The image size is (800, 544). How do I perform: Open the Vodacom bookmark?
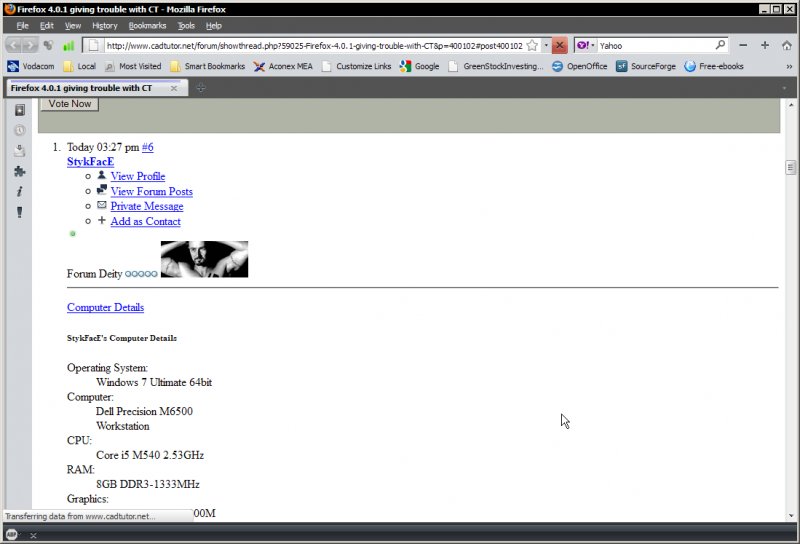[31, 66]
